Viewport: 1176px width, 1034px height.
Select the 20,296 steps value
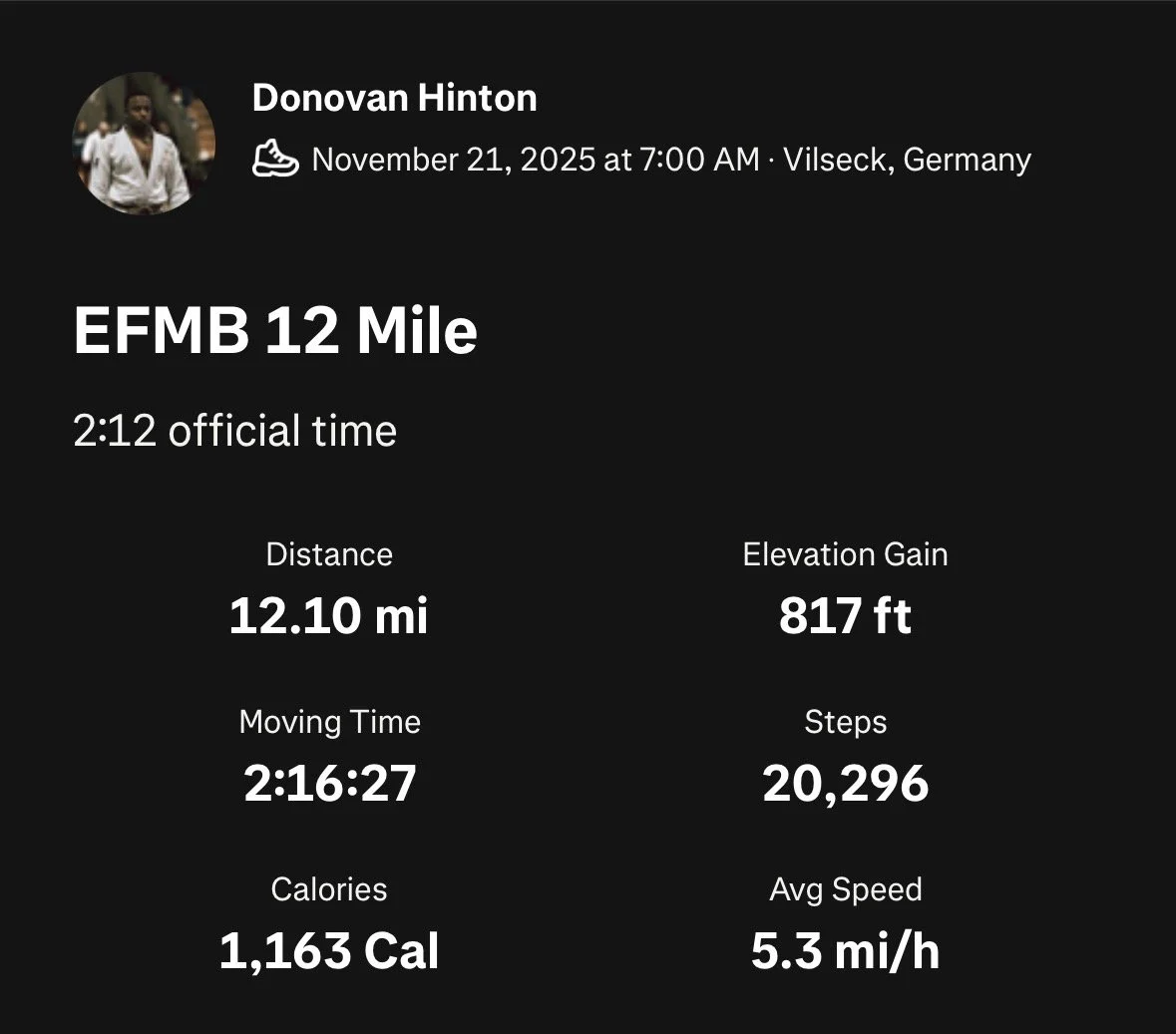coord(845,784)
